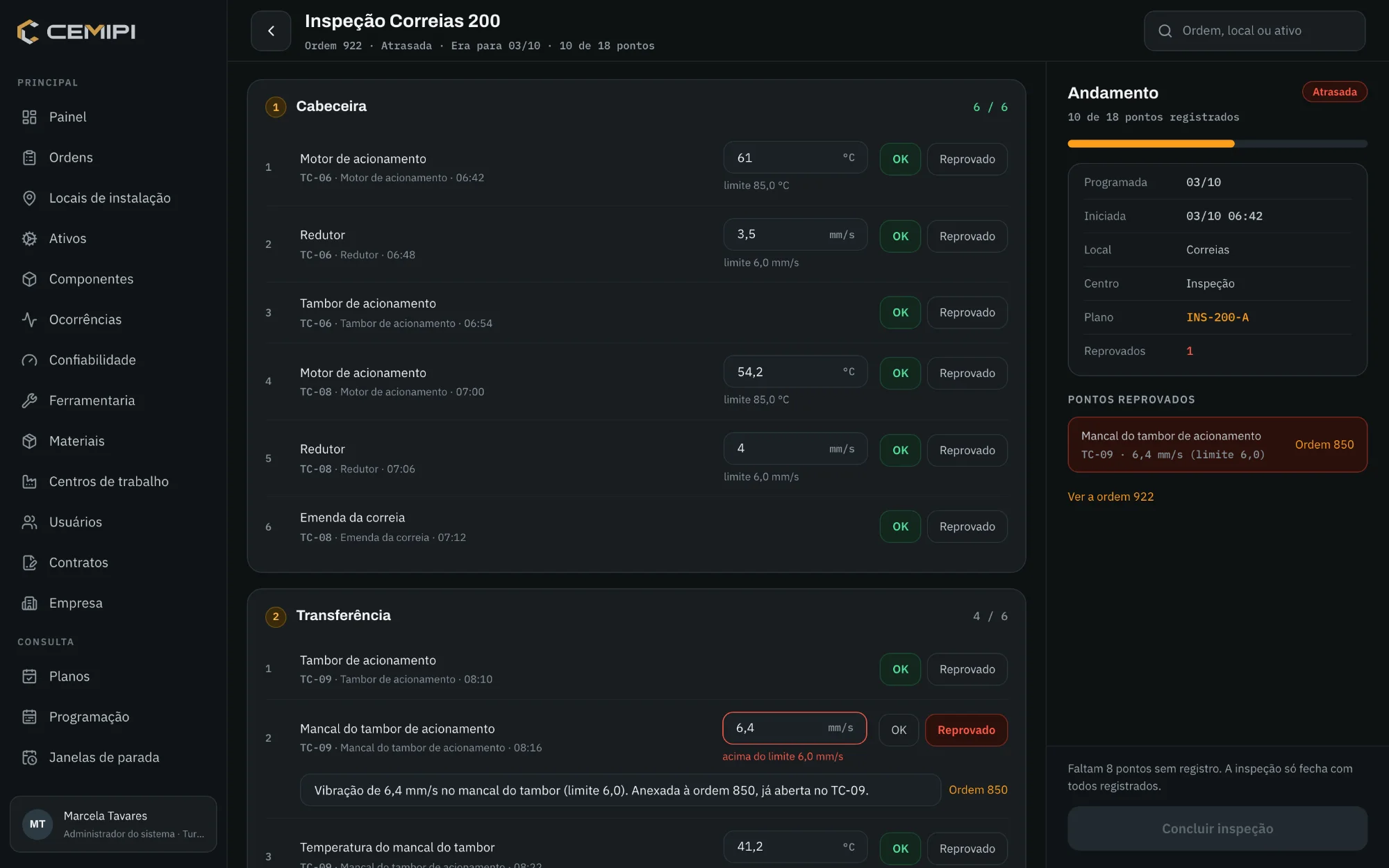This screenshot has height=868, width=1389.
Task: Click Concluir inspeção button
Action: tap(1217, 828)
